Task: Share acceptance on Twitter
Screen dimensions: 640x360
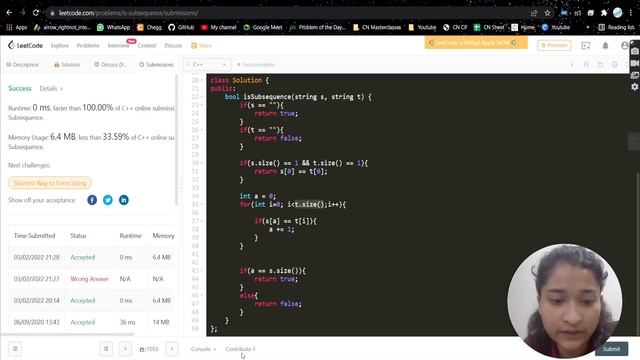Action: click(x=108, y=200)
